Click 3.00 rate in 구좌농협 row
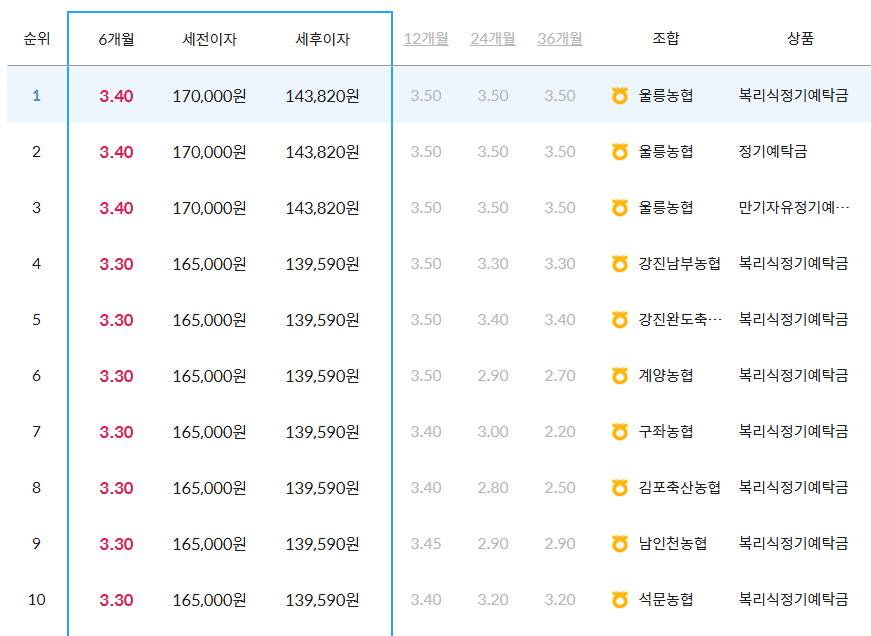 (x=493, y=432)
